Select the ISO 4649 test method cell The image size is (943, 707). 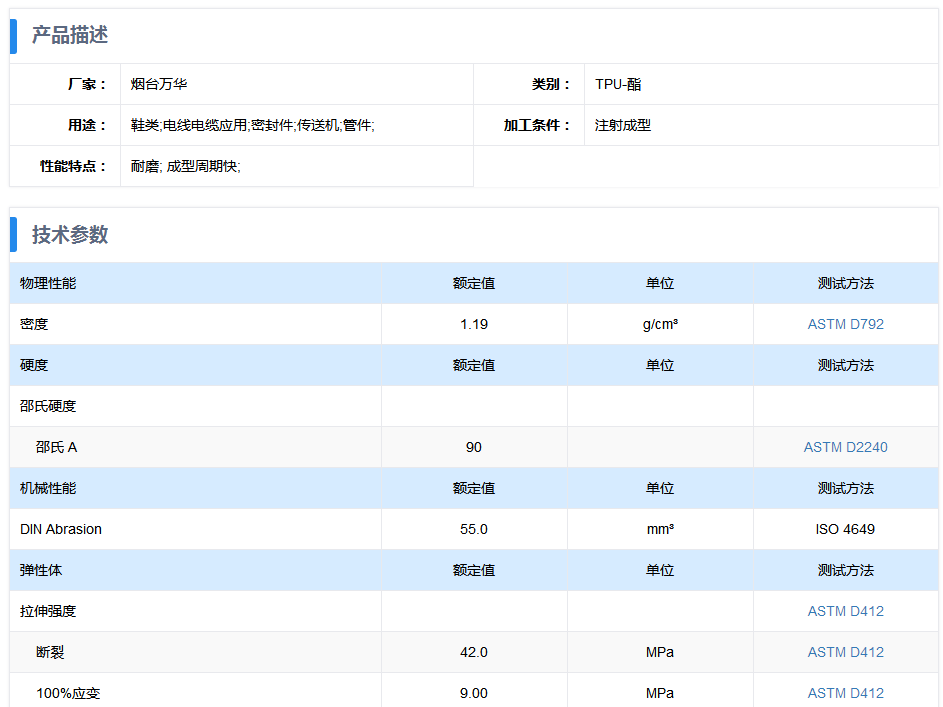click(x=845, y=529)
